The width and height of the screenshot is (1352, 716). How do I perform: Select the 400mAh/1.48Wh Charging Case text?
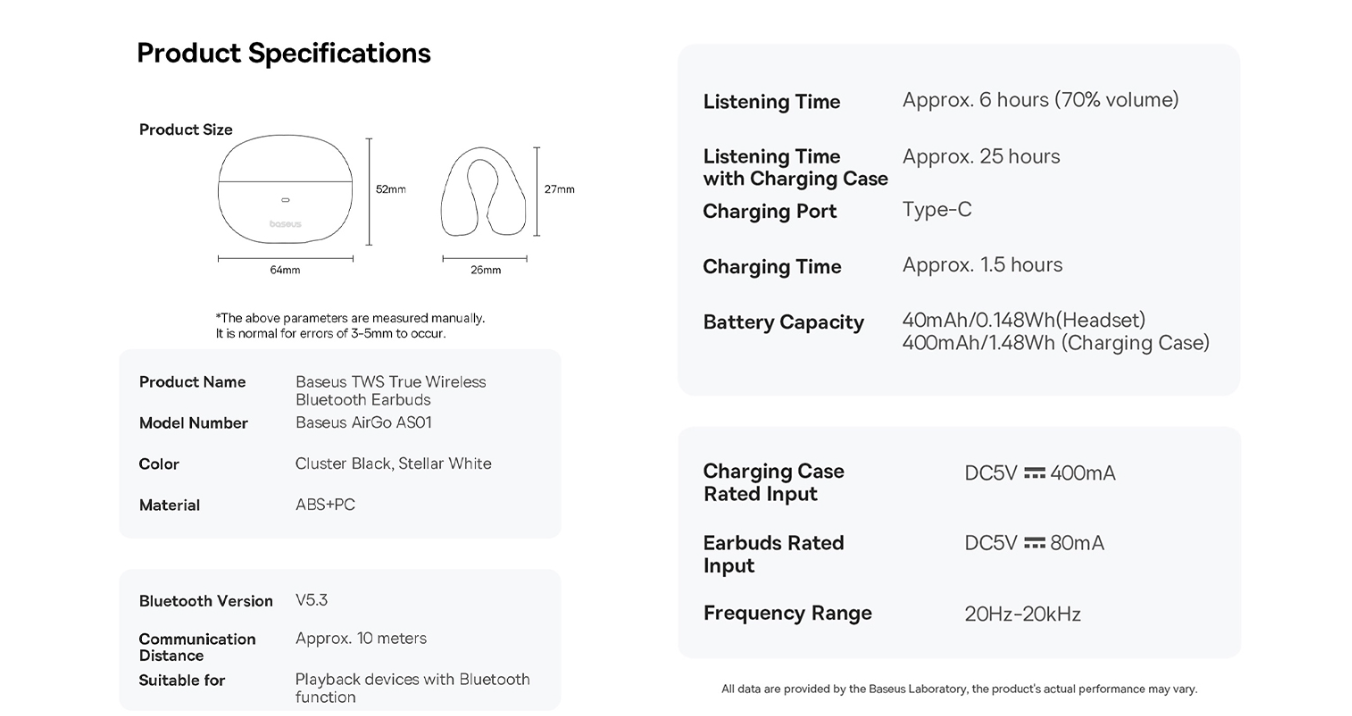click(1056, 343)
